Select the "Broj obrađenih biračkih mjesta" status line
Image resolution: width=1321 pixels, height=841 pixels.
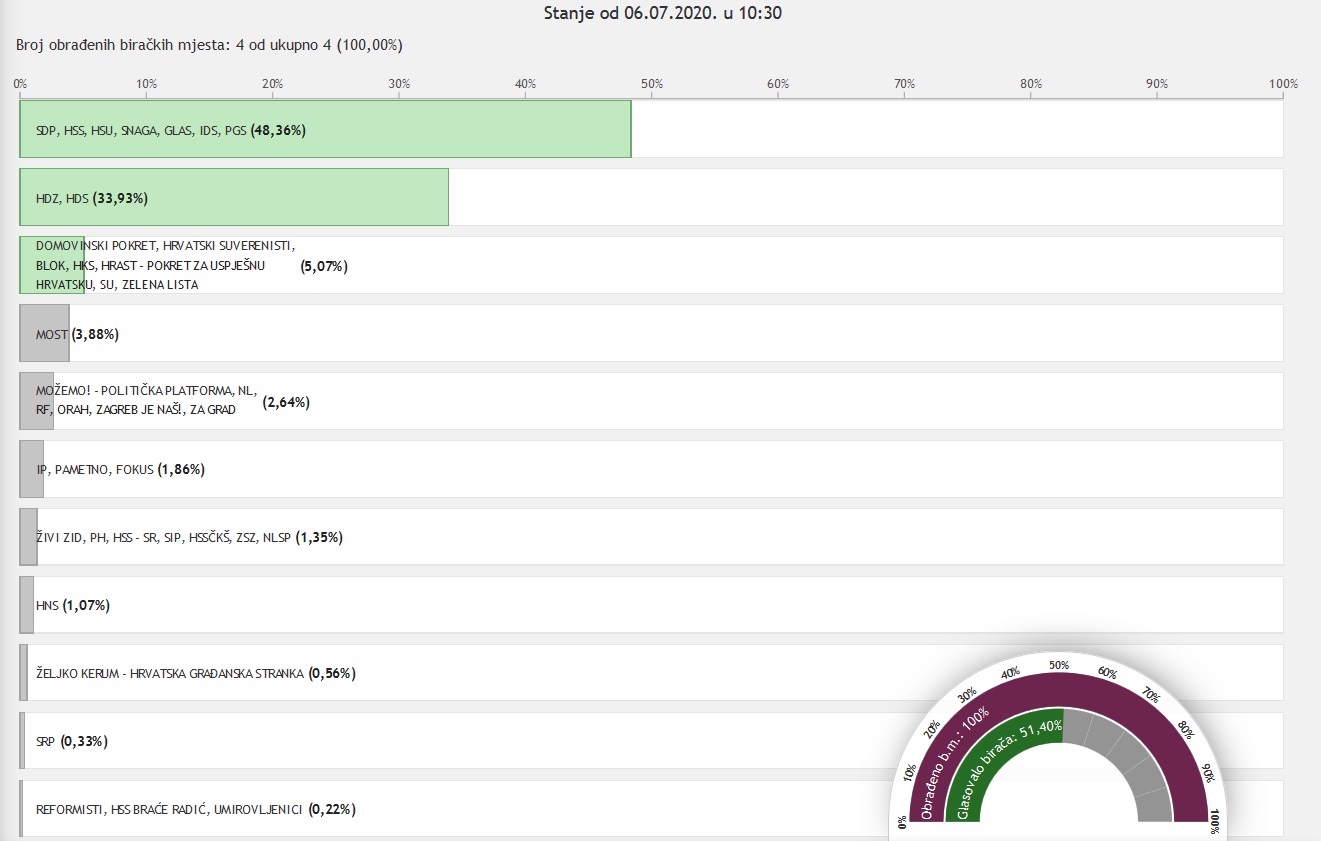210,45
